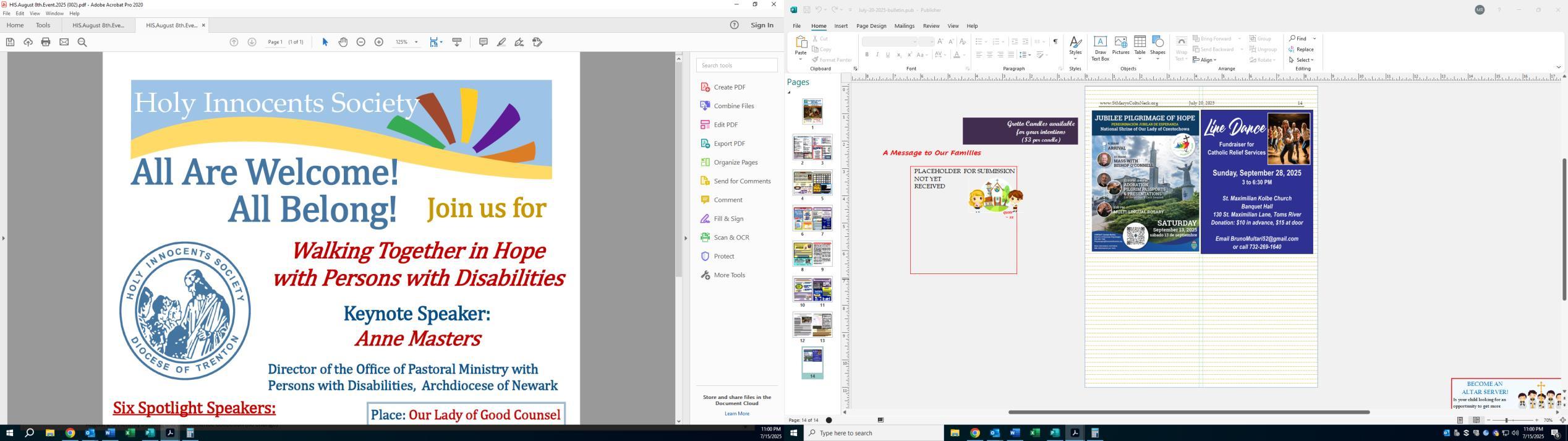
Task: Open the Select dropdown in Editing group
Action: (1302, 60)
